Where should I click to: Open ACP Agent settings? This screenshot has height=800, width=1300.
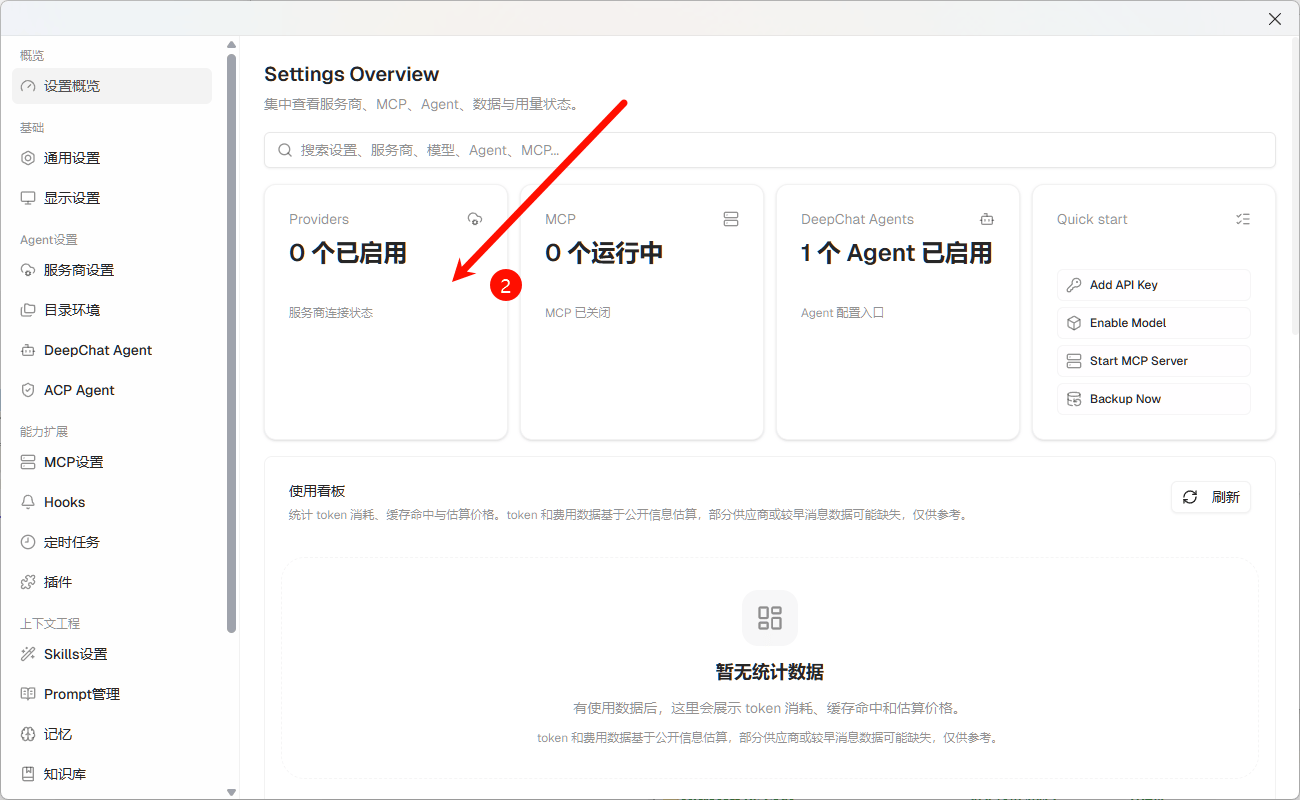pyautogui.click(x=112, y=390)
